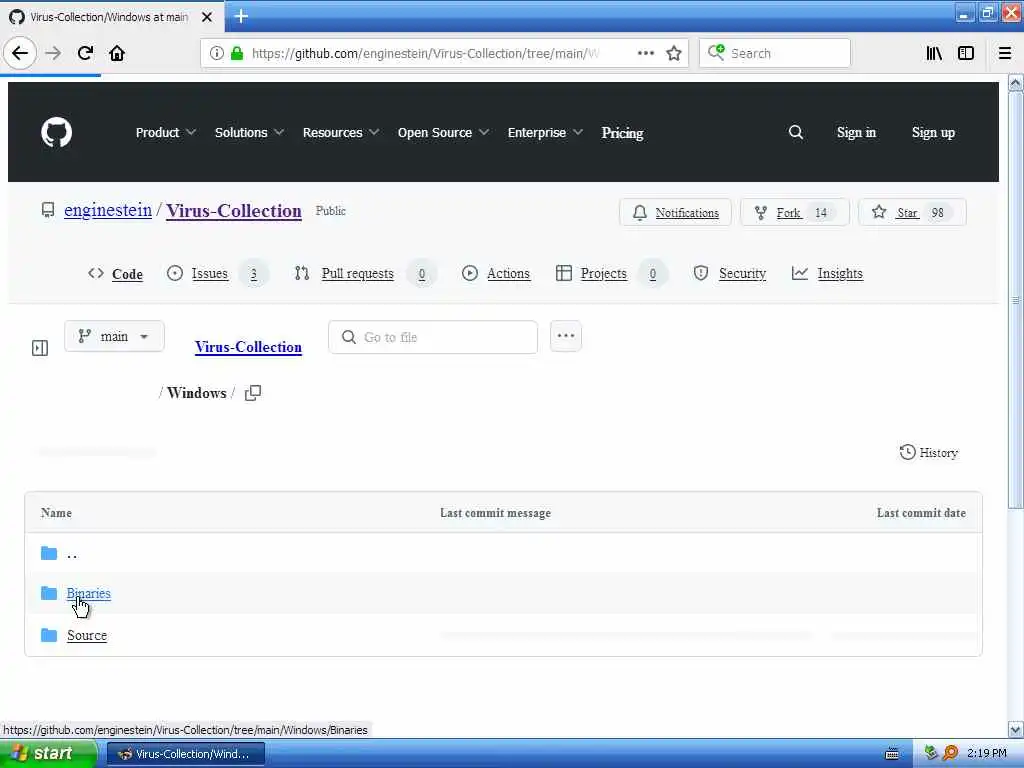The width and height of the screenshot is (1024, 768).
Task: Open the Binaries folder link
Action: point(89,593)
